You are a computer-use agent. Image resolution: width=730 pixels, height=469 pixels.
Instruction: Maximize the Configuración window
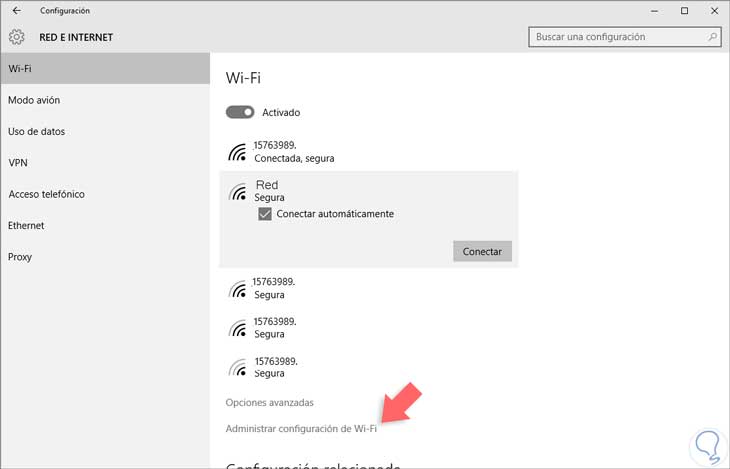(684, 11)
